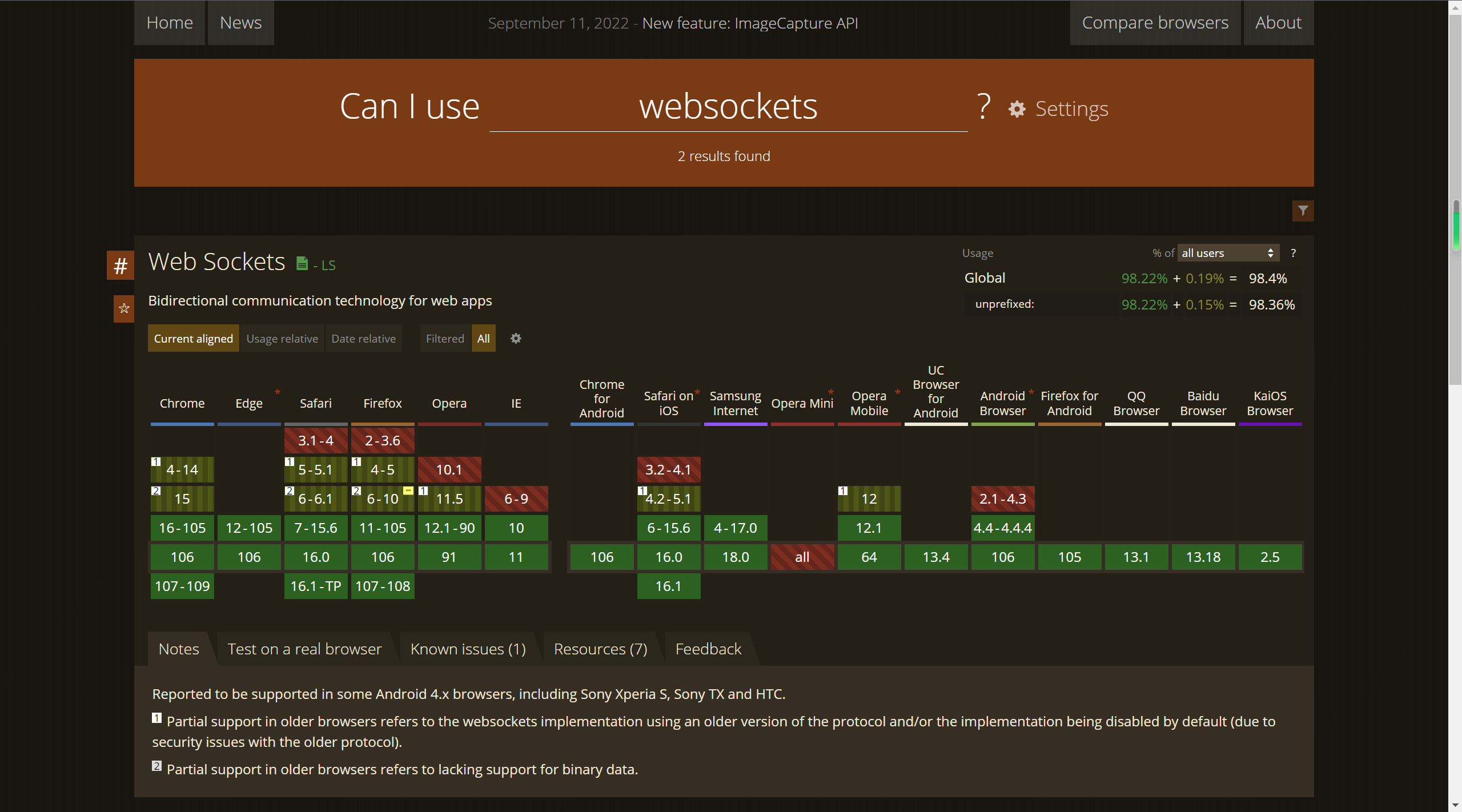Click the Opera 10.1 cell
Image resolution: width=1462 pixels, height=812 pixels.
coord(449,470)
